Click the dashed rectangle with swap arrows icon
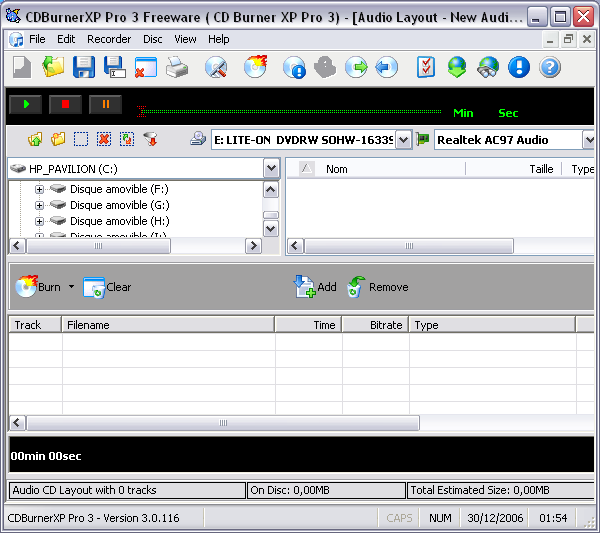Viewport: 600px width, 533px height. coord(127,139)
